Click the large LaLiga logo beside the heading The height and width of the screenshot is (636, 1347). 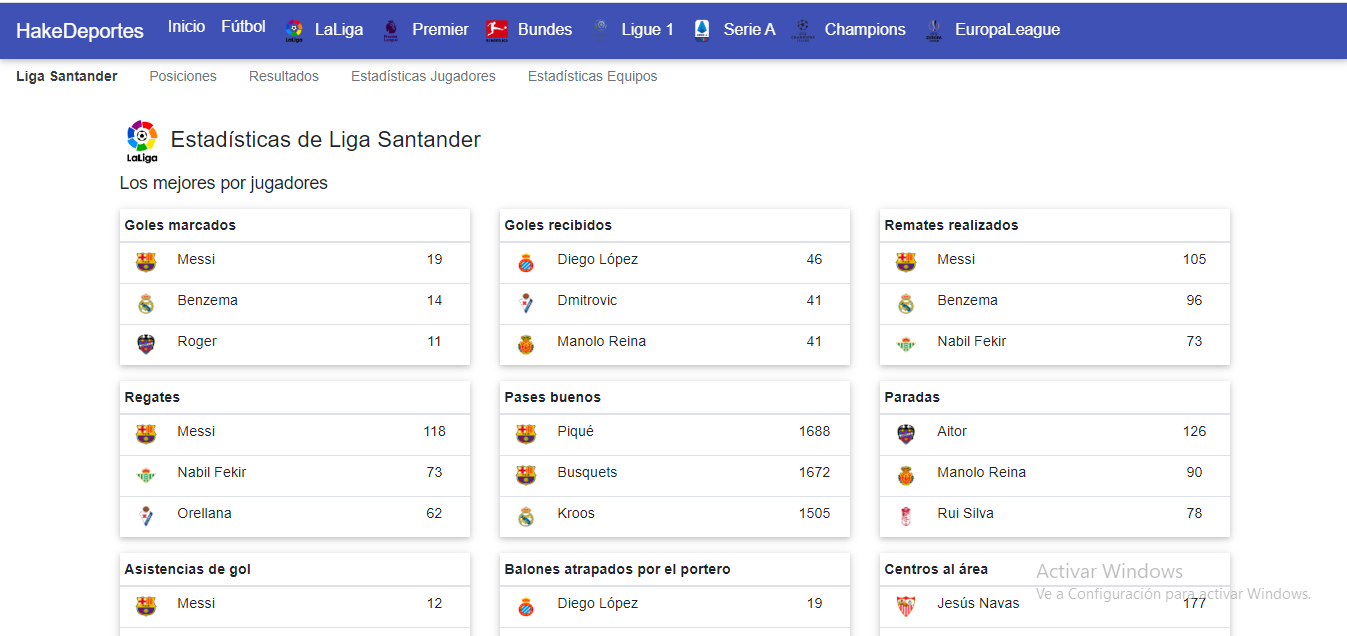(142, 141)
